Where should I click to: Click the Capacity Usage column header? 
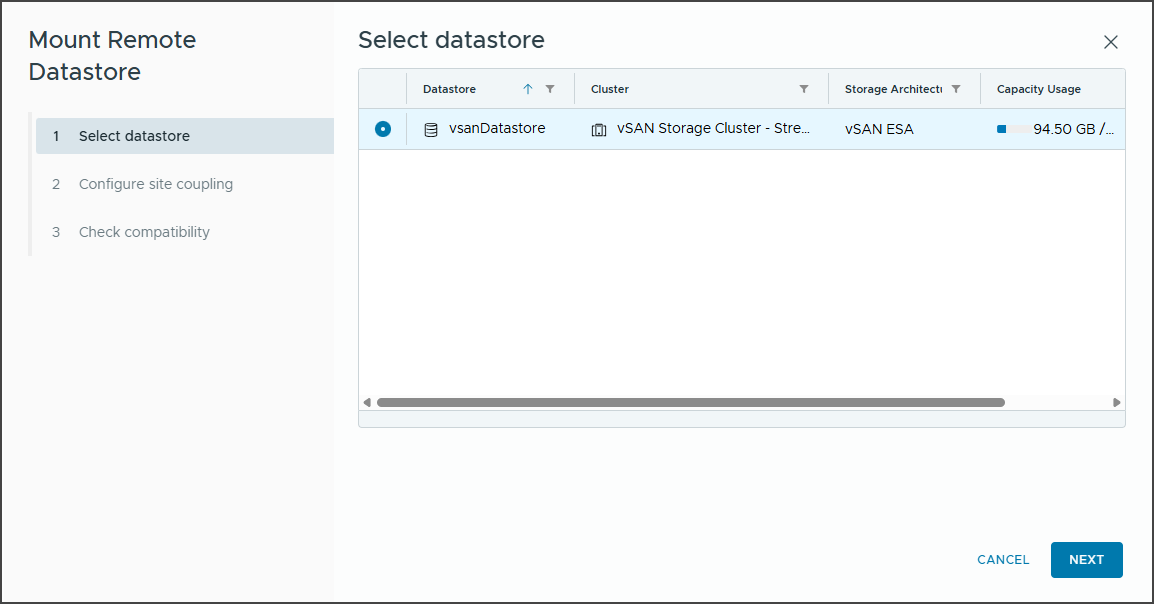point(1038,89)
